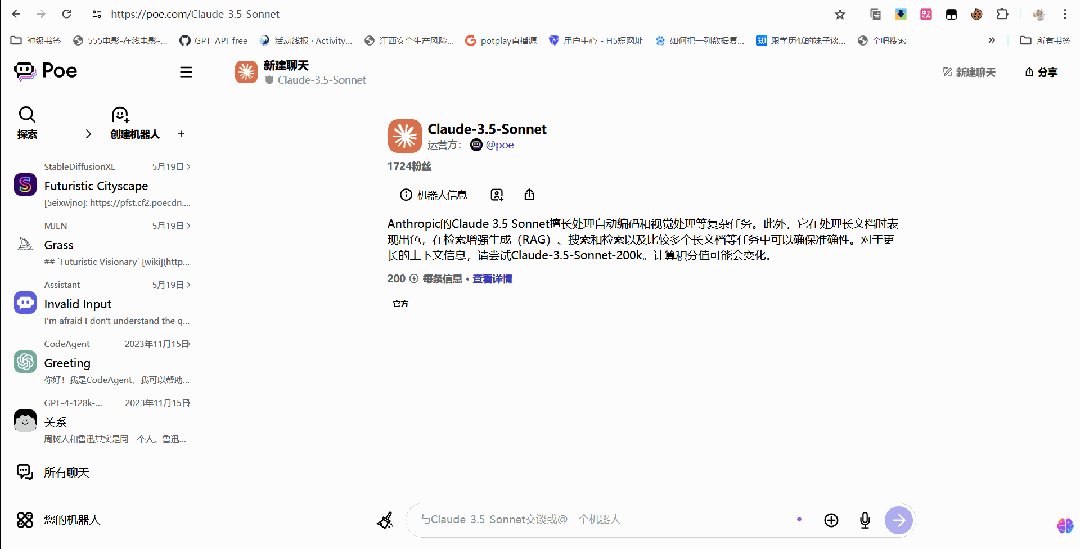Click the Bot info (机器人信息) button
Screen dimensions: 1080x549
[434, 195]
